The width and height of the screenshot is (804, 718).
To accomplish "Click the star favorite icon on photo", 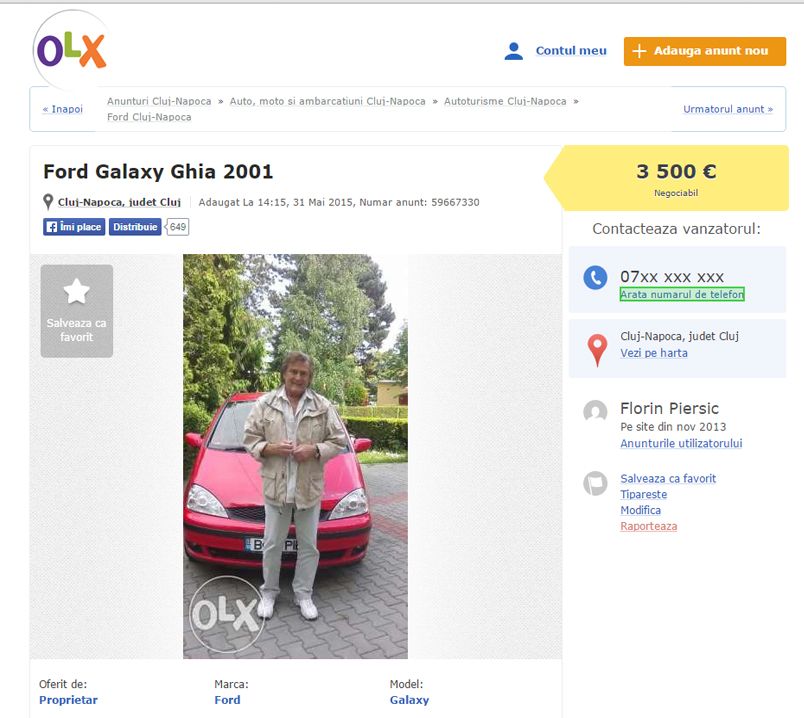I will (77, 291).
